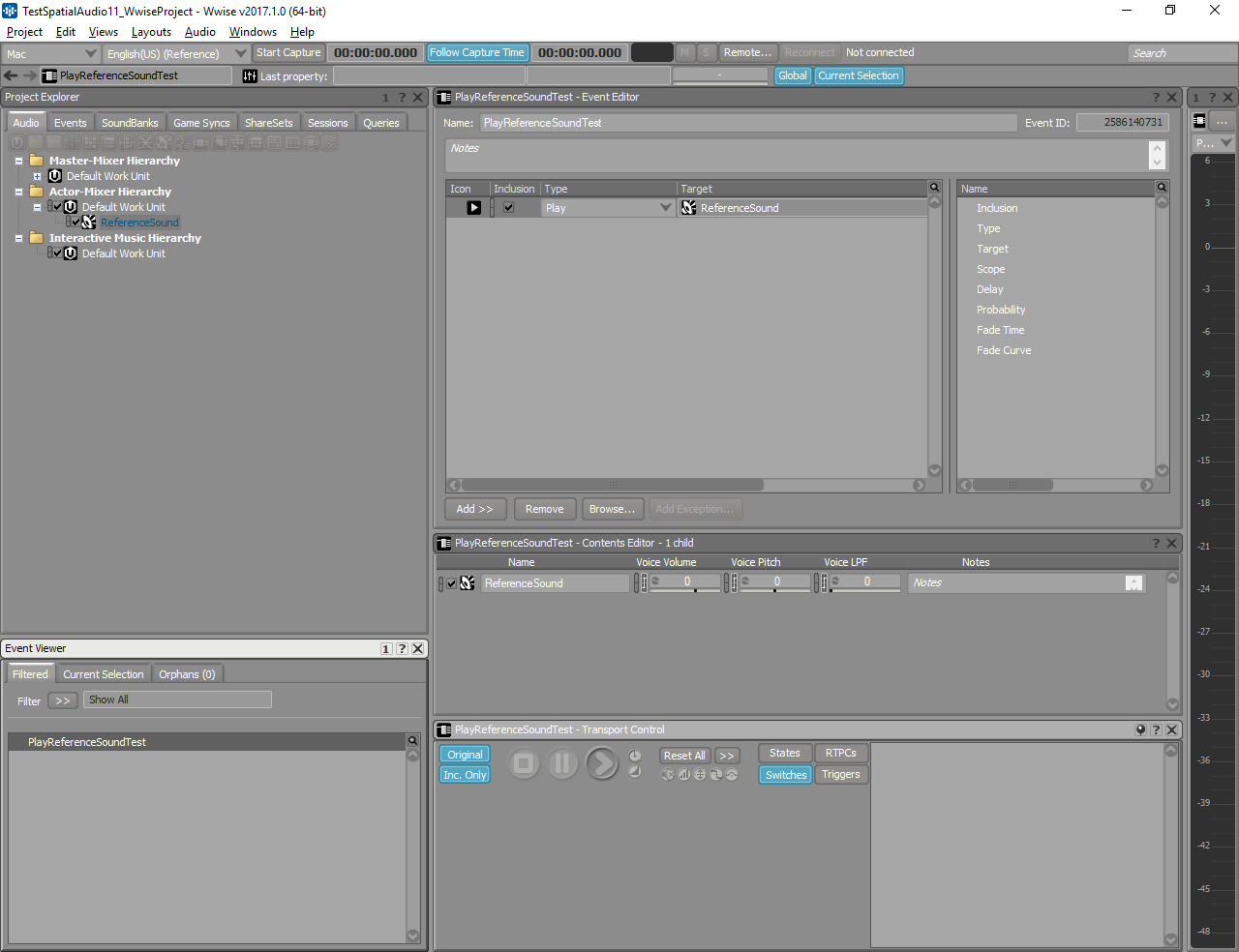This screenshot has height=952, width=1239.
Task: Click the meter panel icon at top right
Action: [x=1199, y=121]
